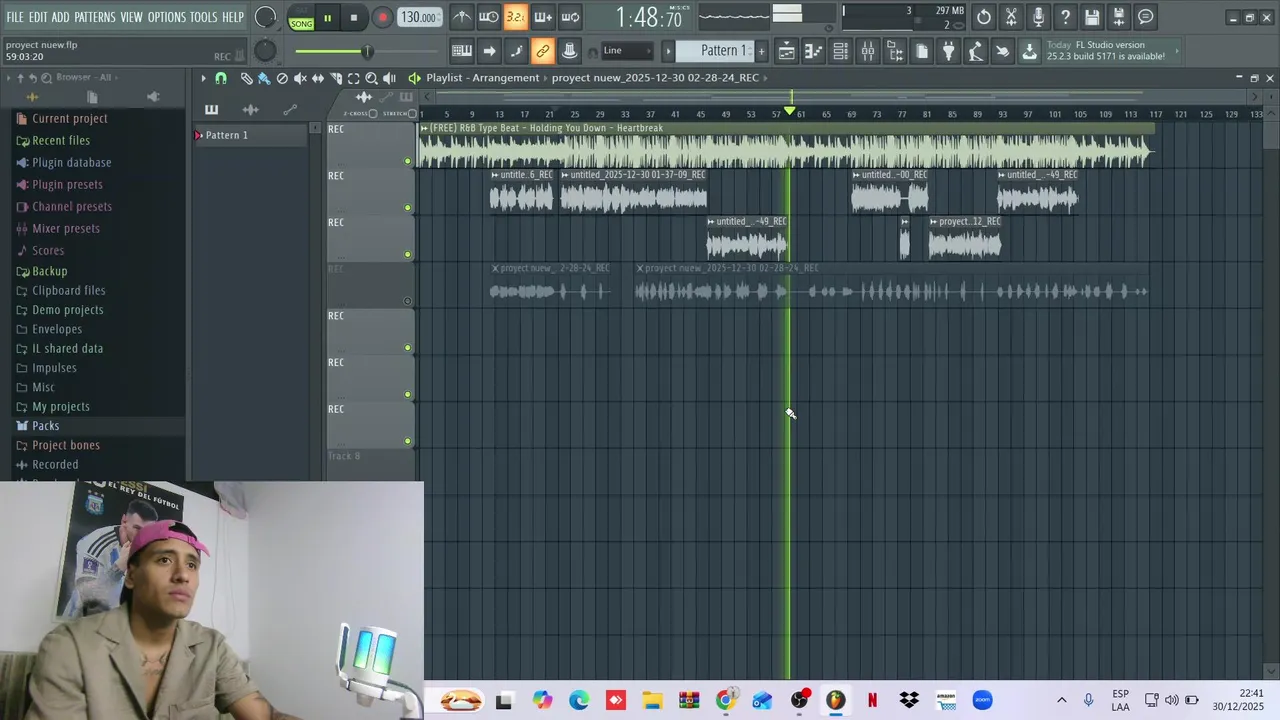Expand pattern list arrow beside Pattern 1
Viewport: 1280px width, 720px height.
tap(668, 51)
